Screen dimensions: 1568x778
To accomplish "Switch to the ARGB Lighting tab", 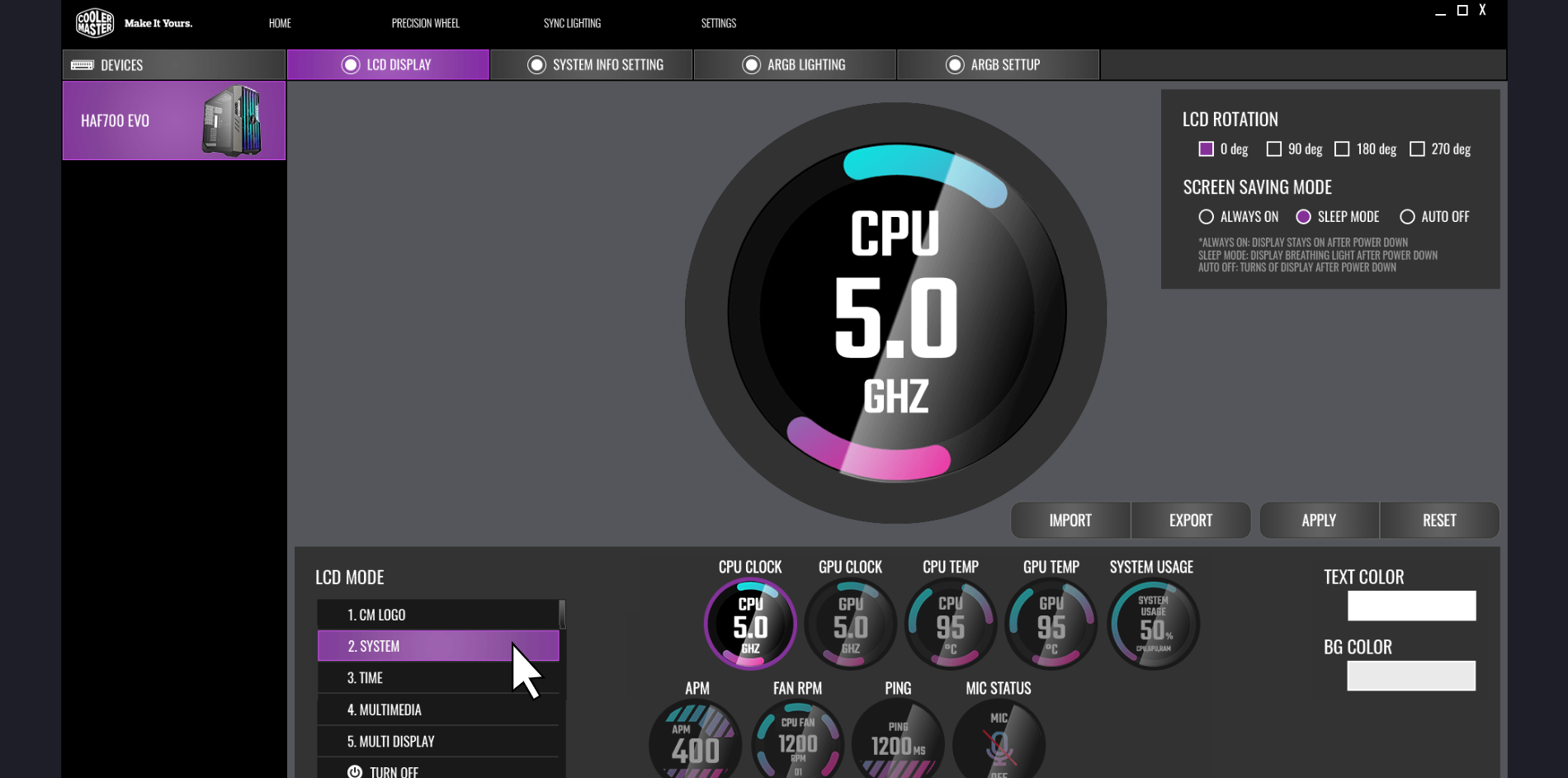I will click(x=795, y=65).
